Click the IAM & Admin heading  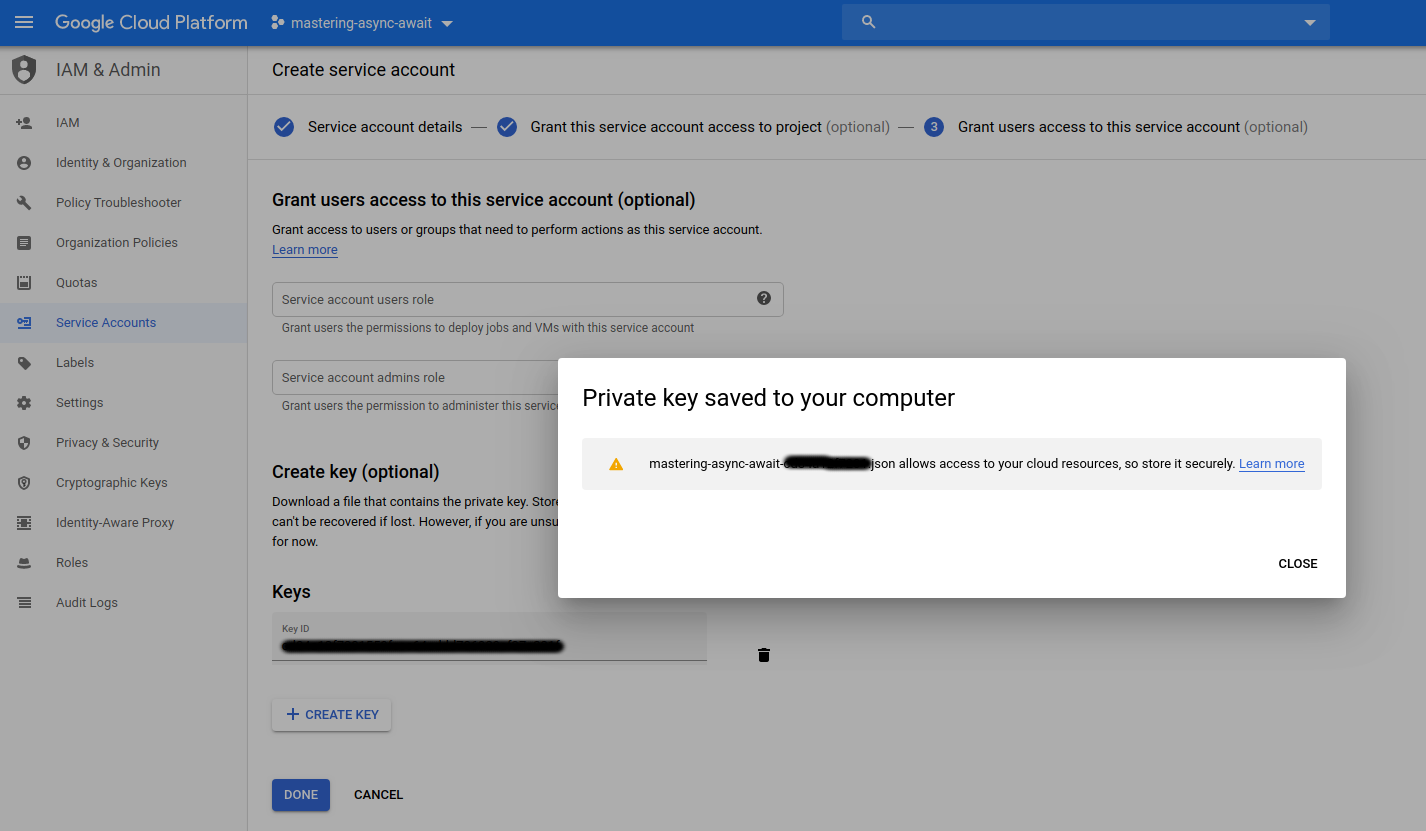[x=108, y=70]
